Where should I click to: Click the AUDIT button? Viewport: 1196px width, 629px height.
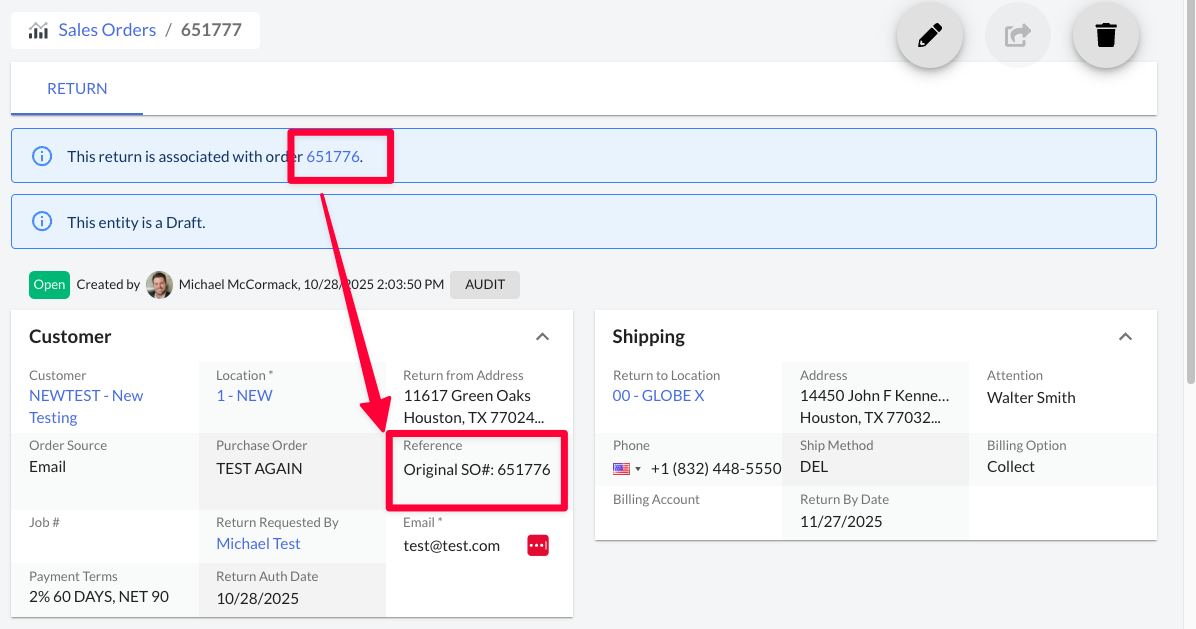(485, 284)
